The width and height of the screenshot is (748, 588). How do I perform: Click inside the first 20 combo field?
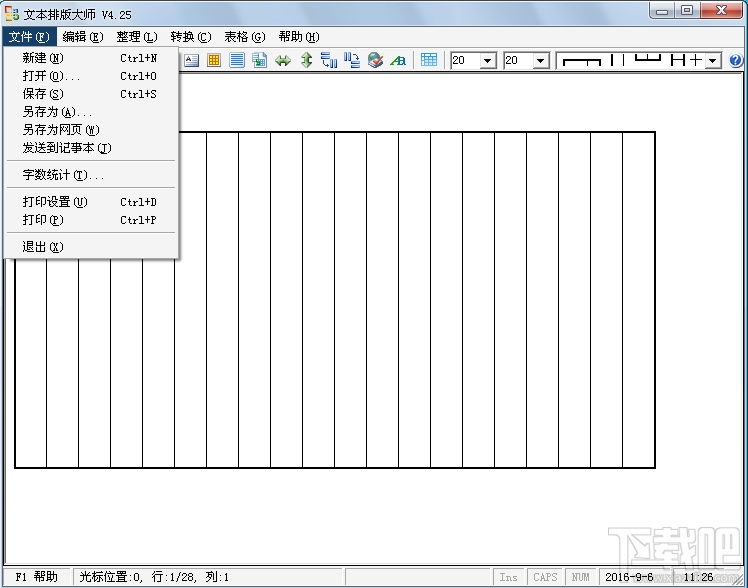[465, 61]
